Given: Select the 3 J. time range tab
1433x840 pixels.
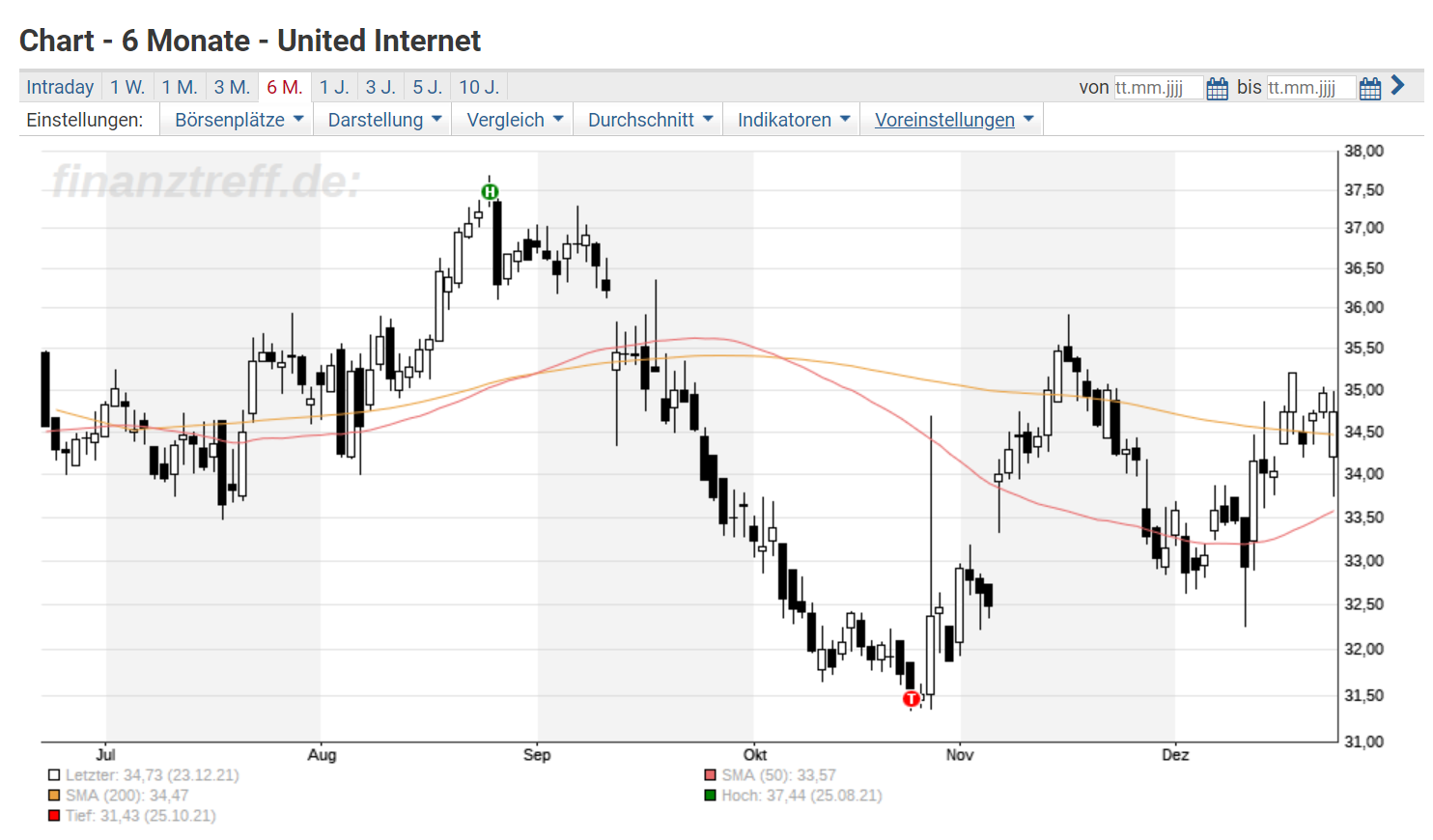Looking at the screenshot, I should [380, 87].
